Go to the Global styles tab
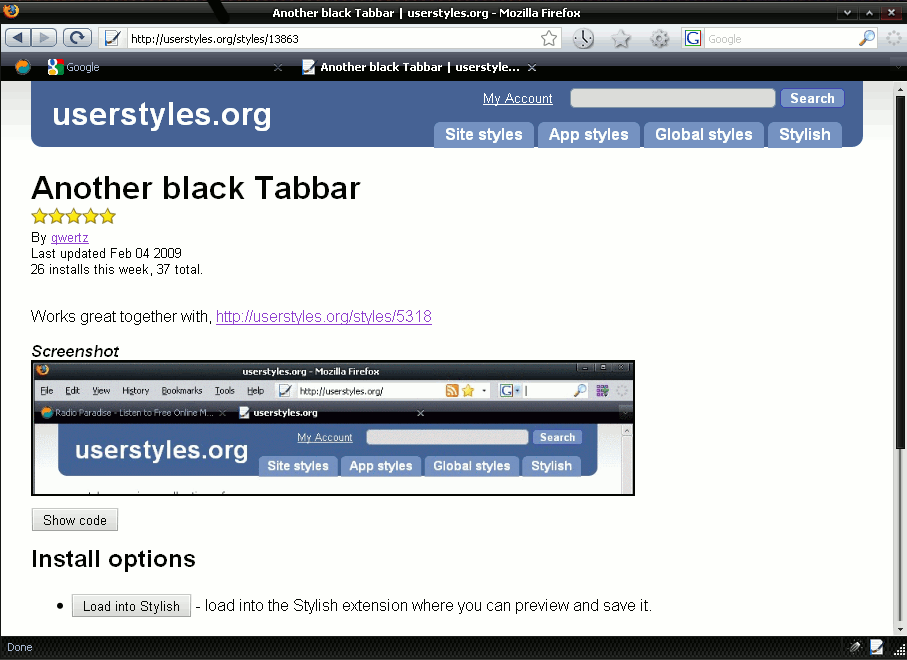This screenshot has height=660, width=907. pyautogui.click(x=703, y=134)
